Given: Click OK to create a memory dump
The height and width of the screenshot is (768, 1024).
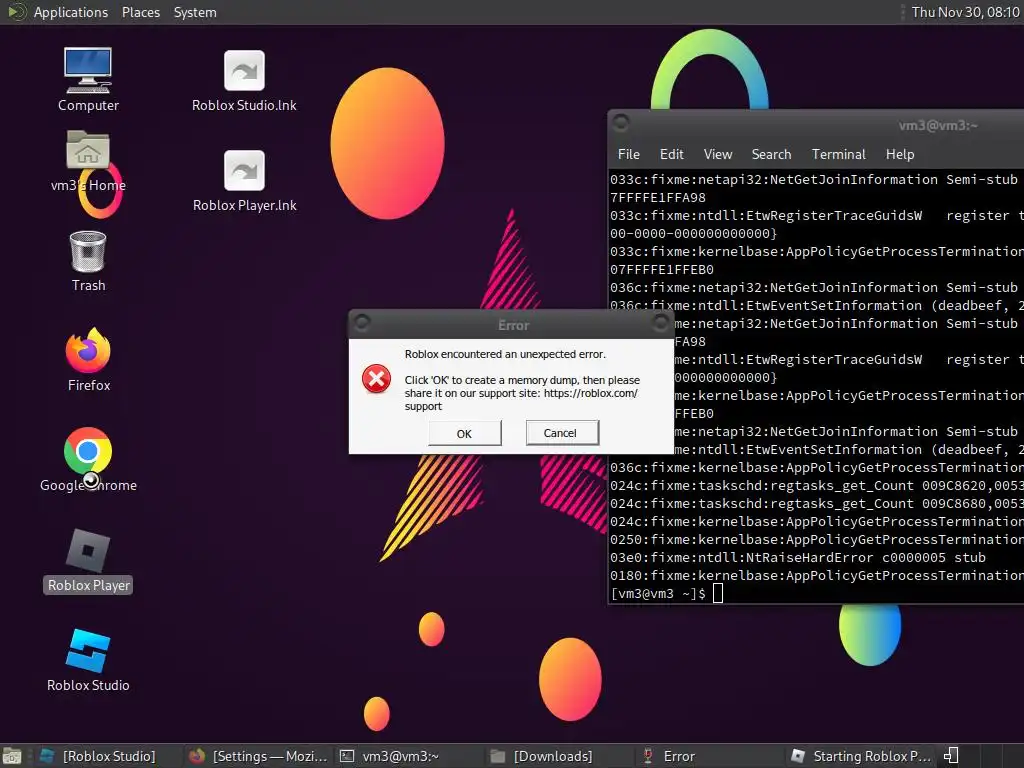Looking at the screenshot, I should 464,434.
